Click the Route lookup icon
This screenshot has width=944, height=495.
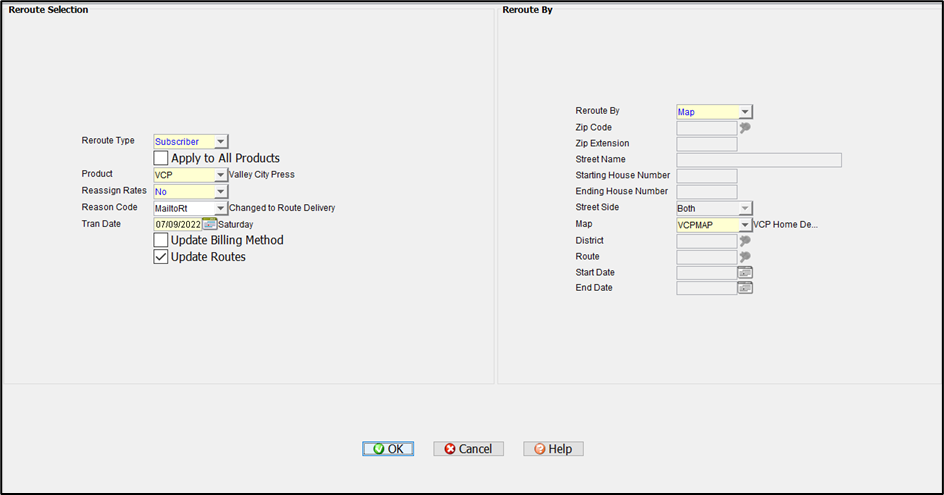tap(745, 257)
